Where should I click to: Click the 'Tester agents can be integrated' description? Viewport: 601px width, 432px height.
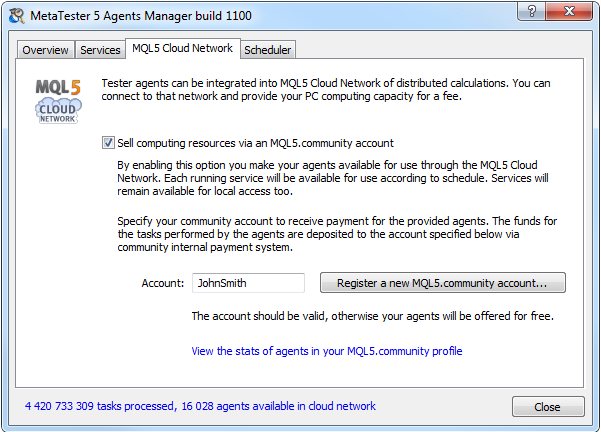[326, 90]
